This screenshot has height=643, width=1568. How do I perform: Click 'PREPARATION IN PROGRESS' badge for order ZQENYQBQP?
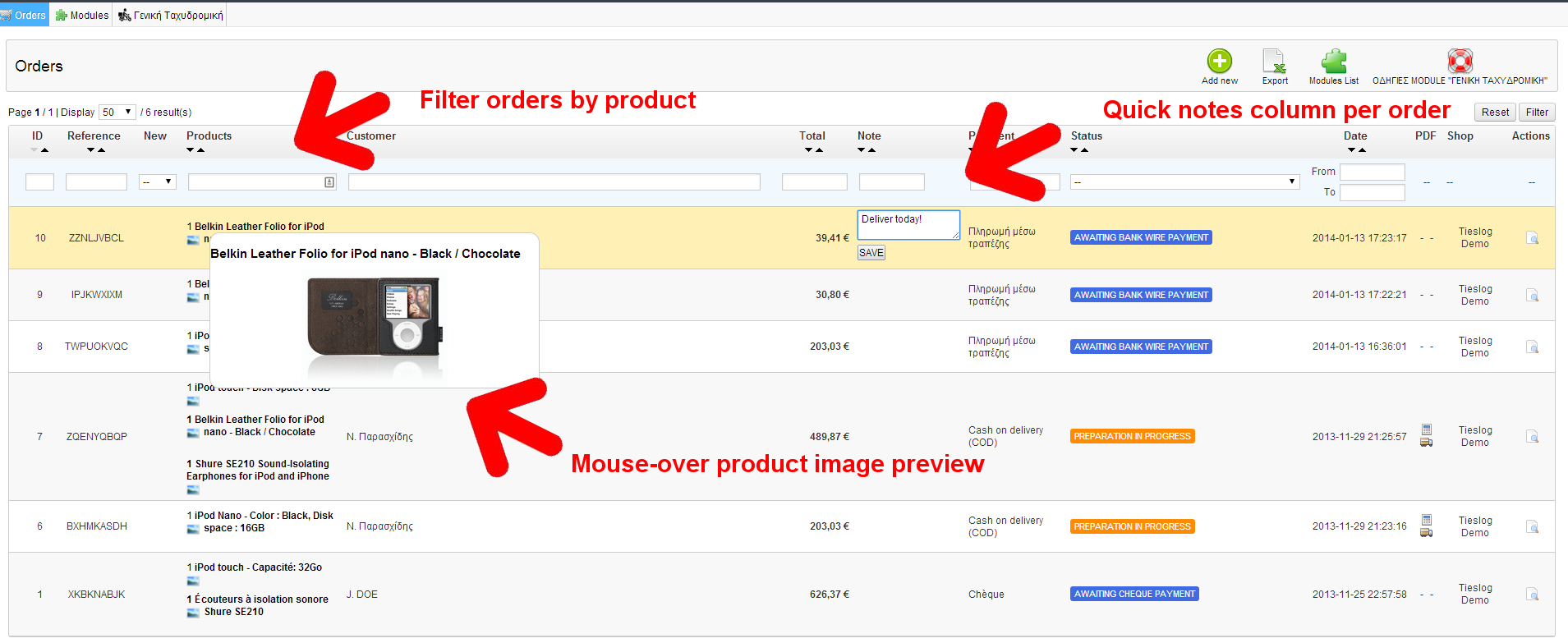pos(1133,436)
